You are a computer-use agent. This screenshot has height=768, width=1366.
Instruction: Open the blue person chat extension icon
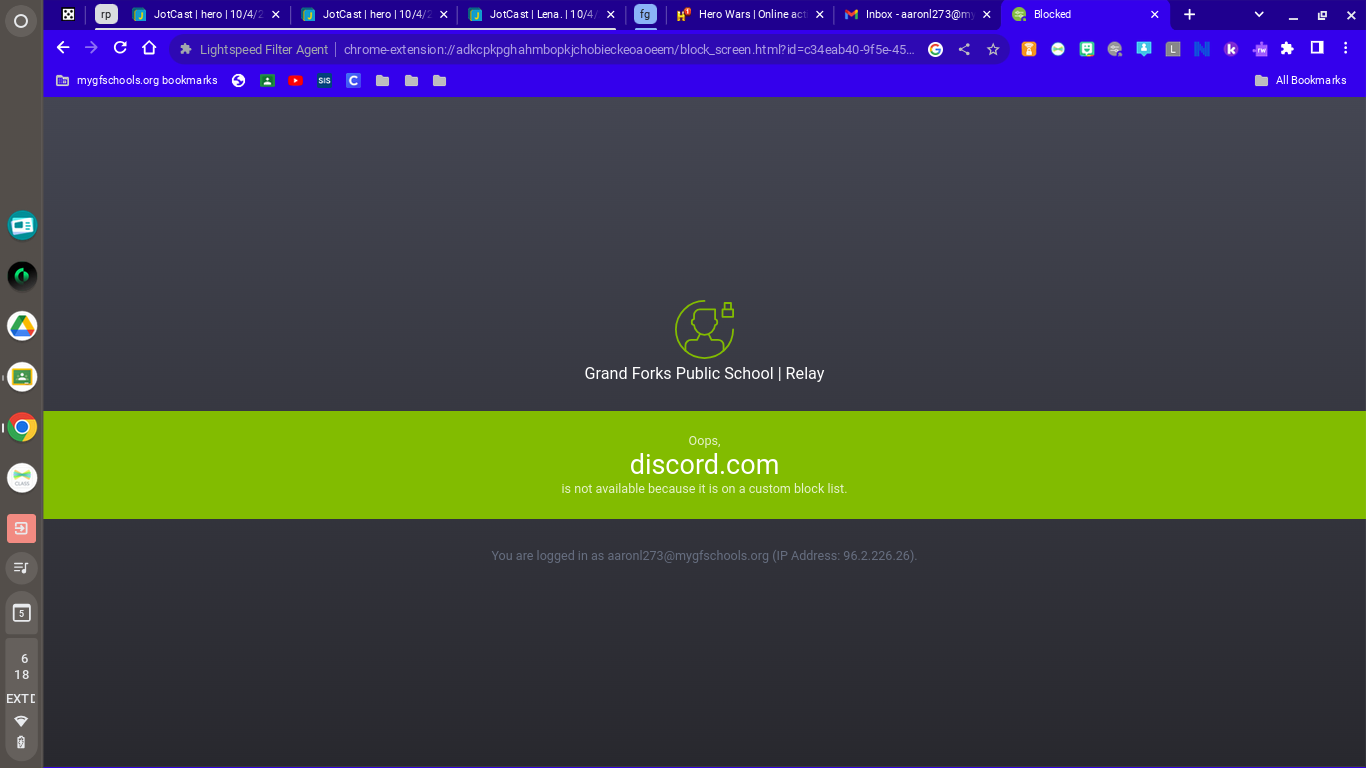click(x=1144, y=49)
